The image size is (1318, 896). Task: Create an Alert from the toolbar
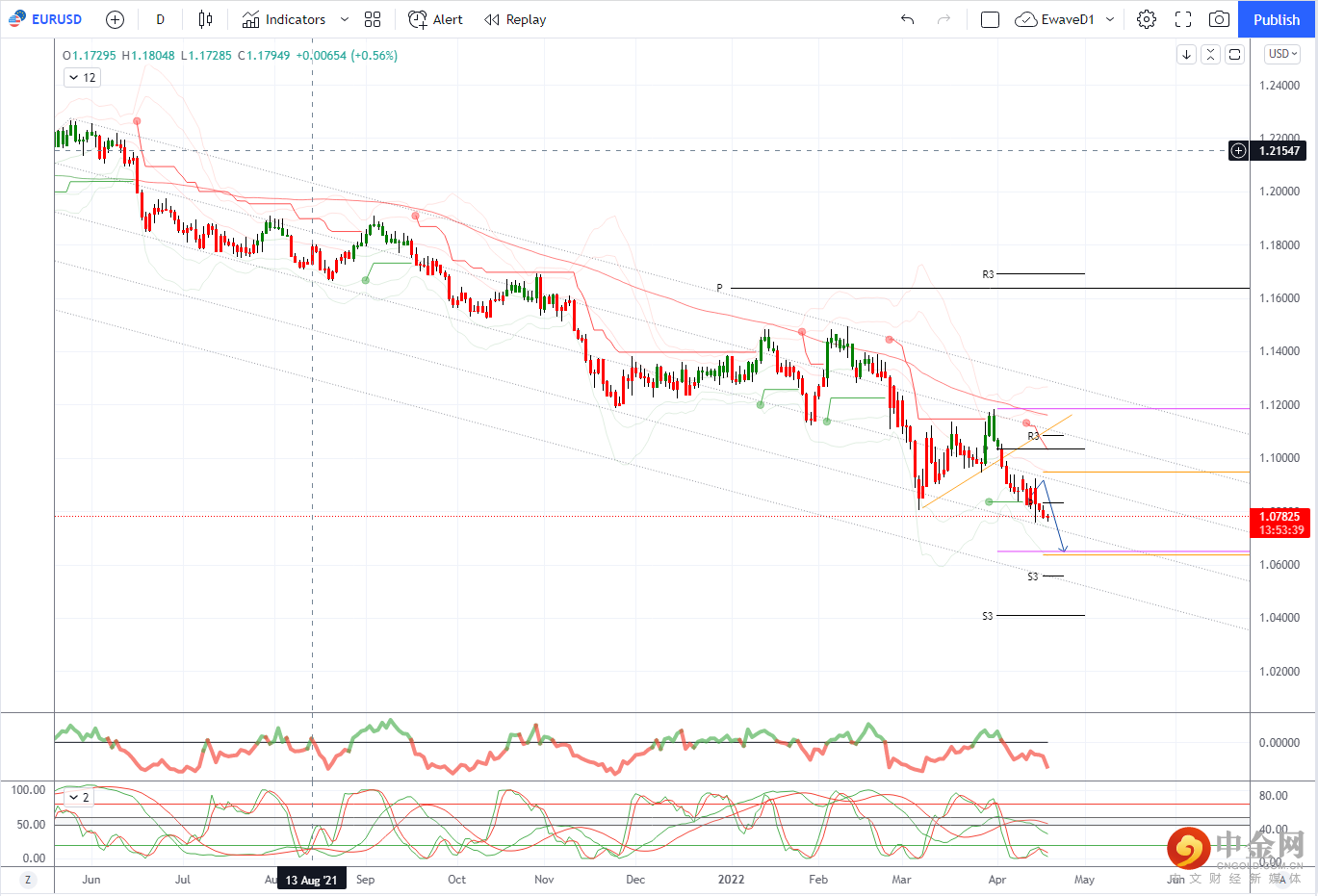click(x=435, y=19)
